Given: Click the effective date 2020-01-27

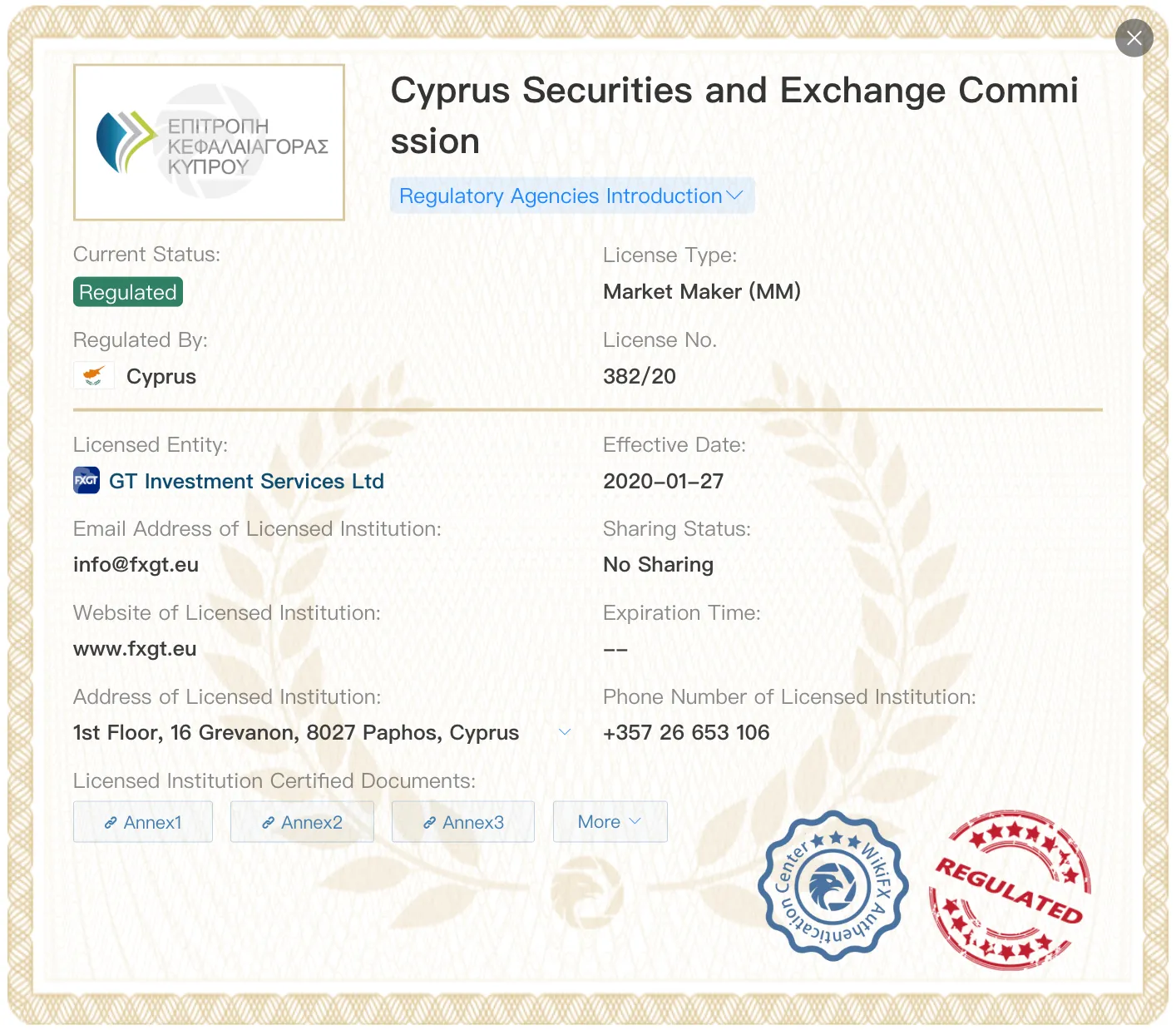Looking at the screenshot, I should click(x=664, y=481).
